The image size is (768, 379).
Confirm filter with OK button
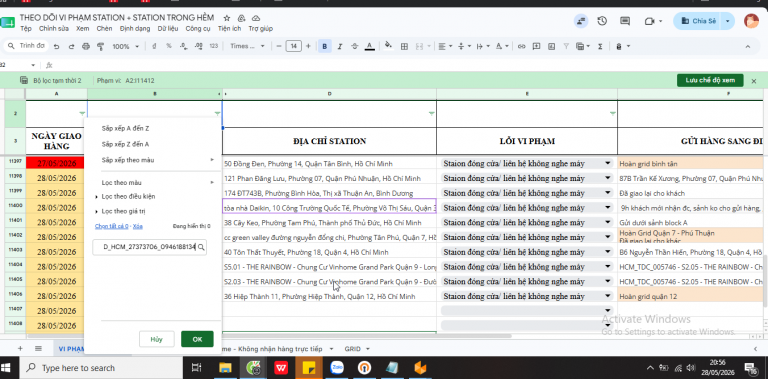[197, 339]
